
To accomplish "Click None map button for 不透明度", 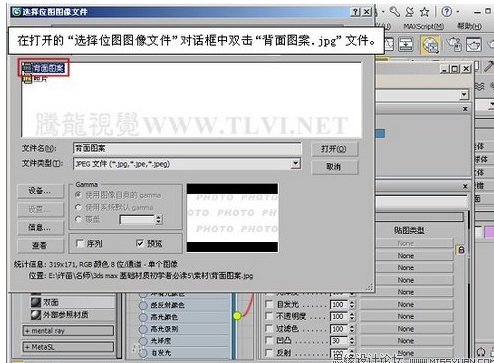I will [406, 316].
